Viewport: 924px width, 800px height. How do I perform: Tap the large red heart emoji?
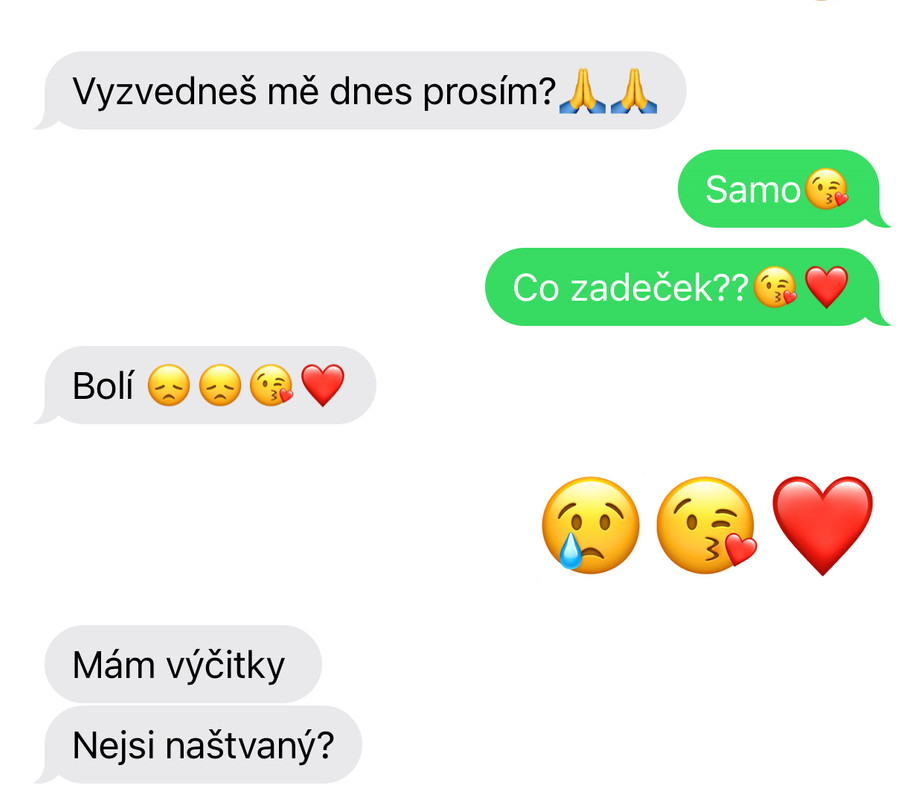(822, 525)
